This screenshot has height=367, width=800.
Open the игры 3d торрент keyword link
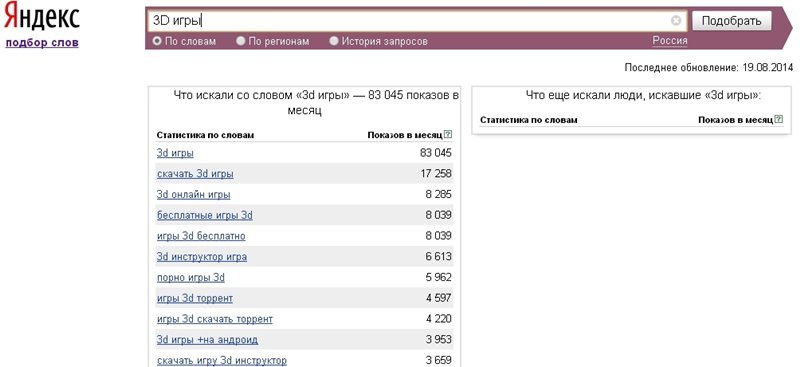(x=195, y=298)
